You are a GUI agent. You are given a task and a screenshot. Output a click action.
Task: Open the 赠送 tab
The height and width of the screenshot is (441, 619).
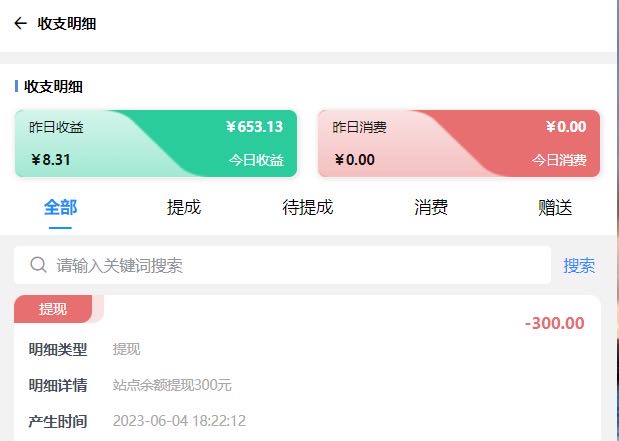coord(555,208)
